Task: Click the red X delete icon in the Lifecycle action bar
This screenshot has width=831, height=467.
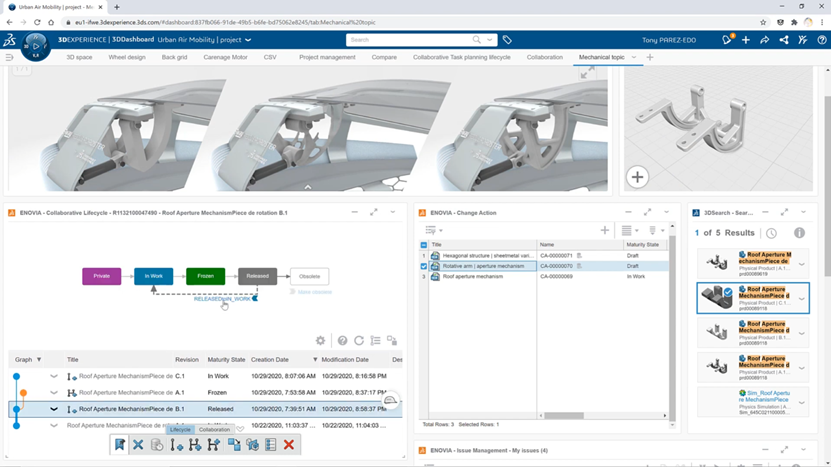Action: [x=289, y=445]
